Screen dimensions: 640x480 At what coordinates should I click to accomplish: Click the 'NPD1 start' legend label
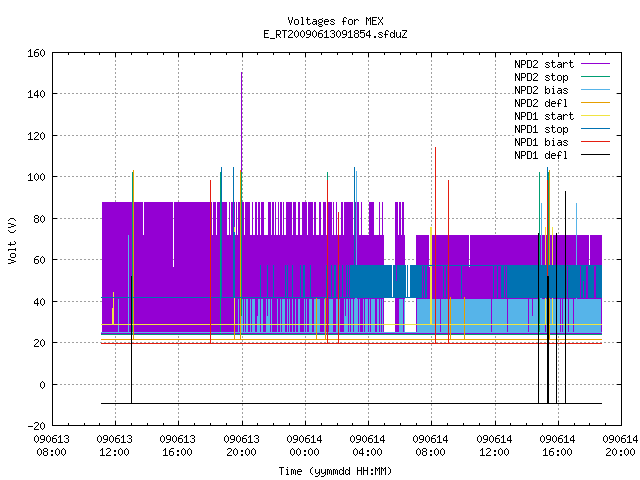544,116
